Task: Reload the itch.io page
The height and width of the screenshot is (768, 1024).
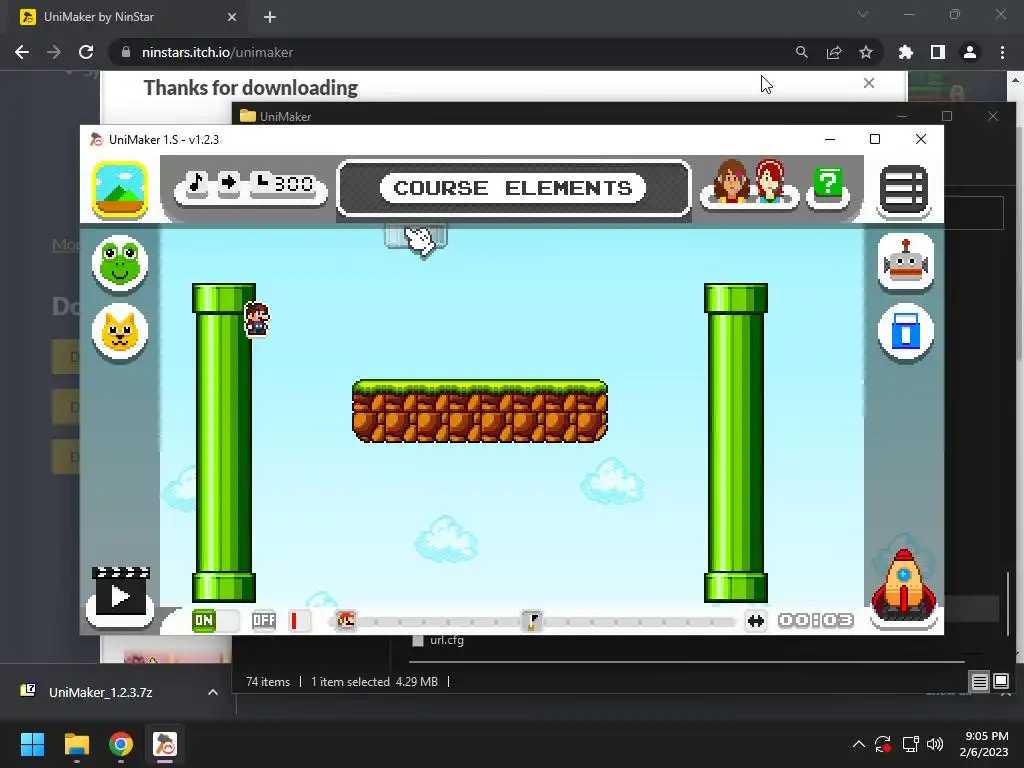Action: [x=86, y=52]
